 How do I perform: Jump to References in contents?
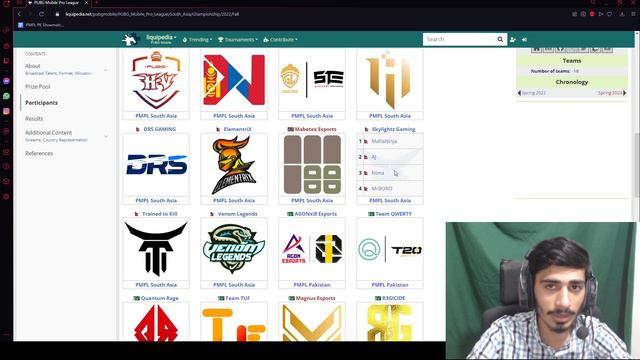point(39,153)
